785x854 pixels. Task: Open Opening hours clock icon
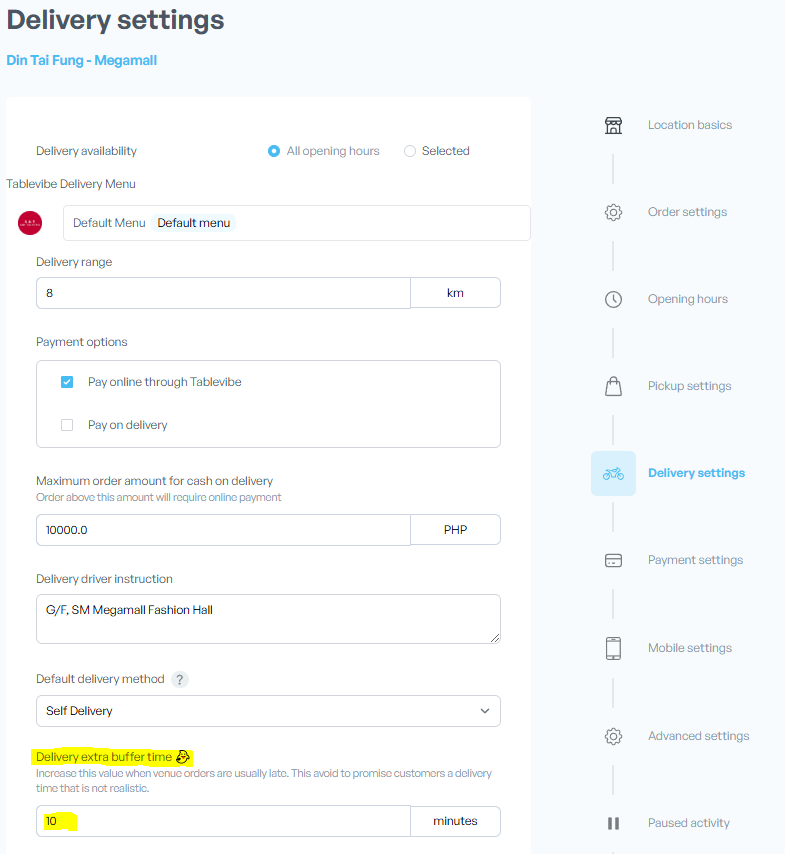(x=613, y=299)
